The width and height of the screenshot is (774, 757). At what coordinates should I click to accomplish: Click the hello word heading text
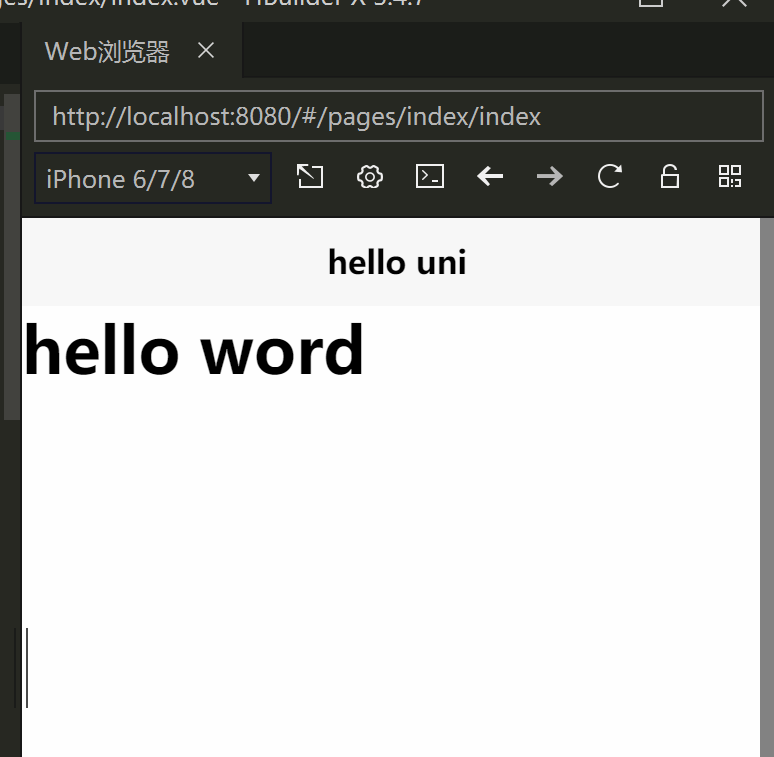pyautogui.click(x=194, y=350)
